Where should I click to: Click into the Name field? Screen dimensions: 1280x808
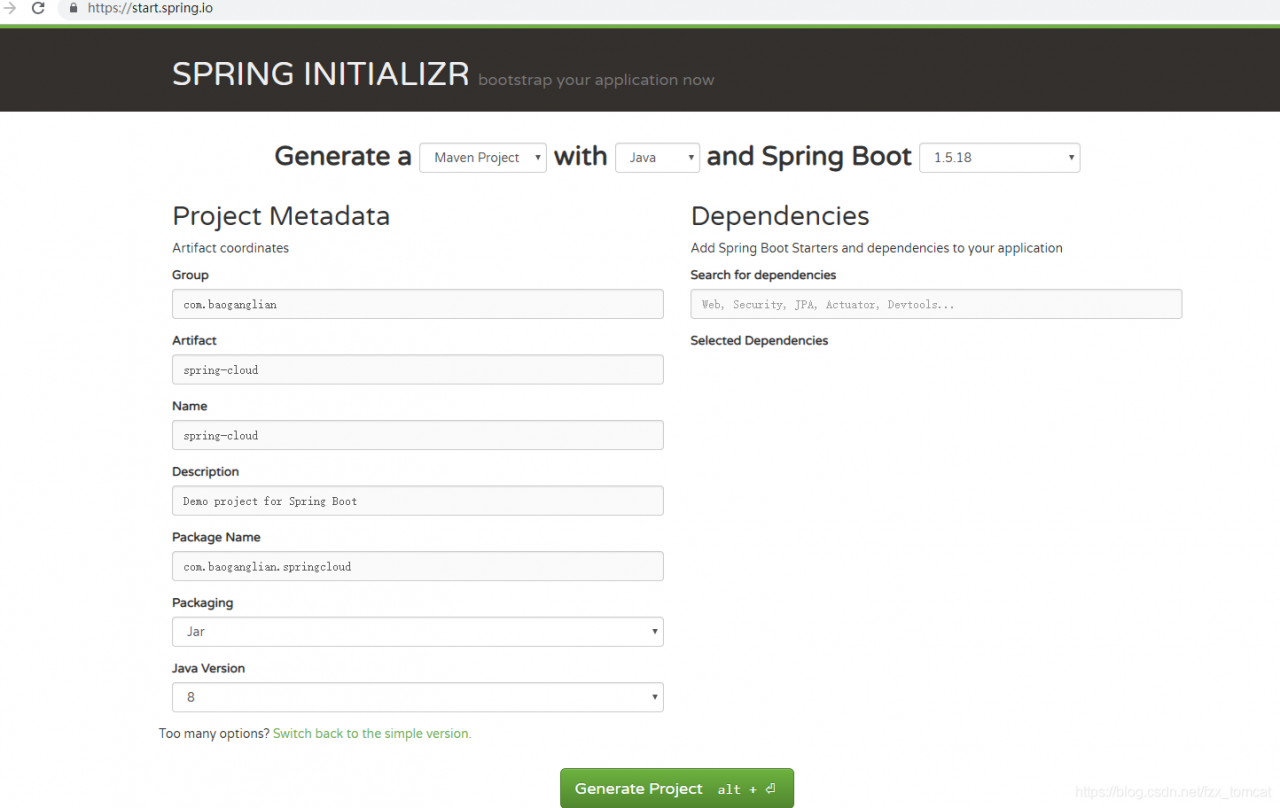418,435
